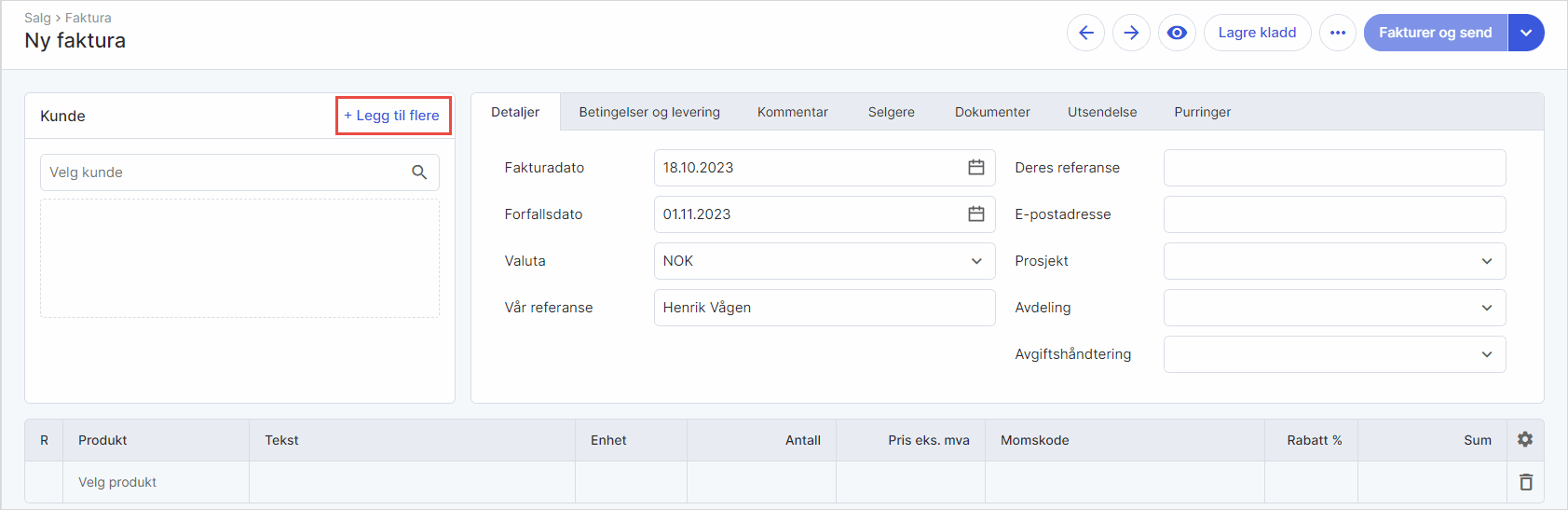Click the eye preview icon

coord(1177,33)
